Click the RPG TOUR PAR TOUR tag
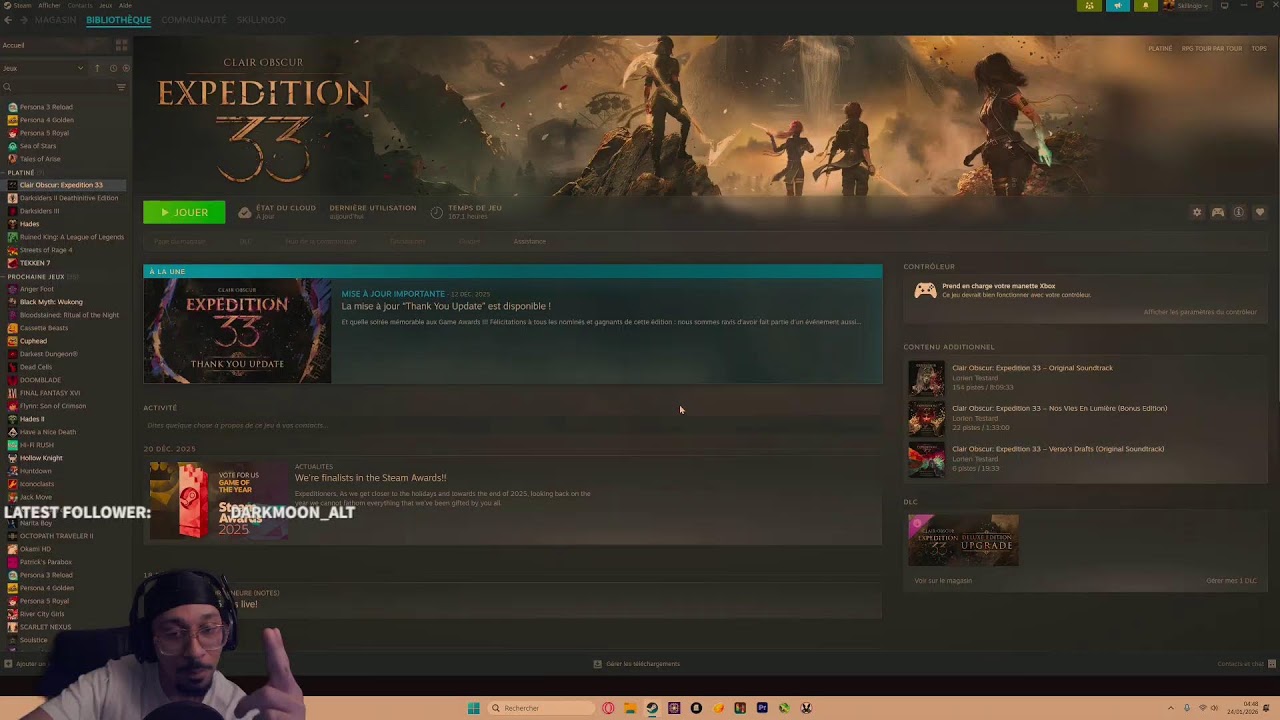Image resolution: width=1280 pixels, height=720 pixels. tap(1212, 48)
